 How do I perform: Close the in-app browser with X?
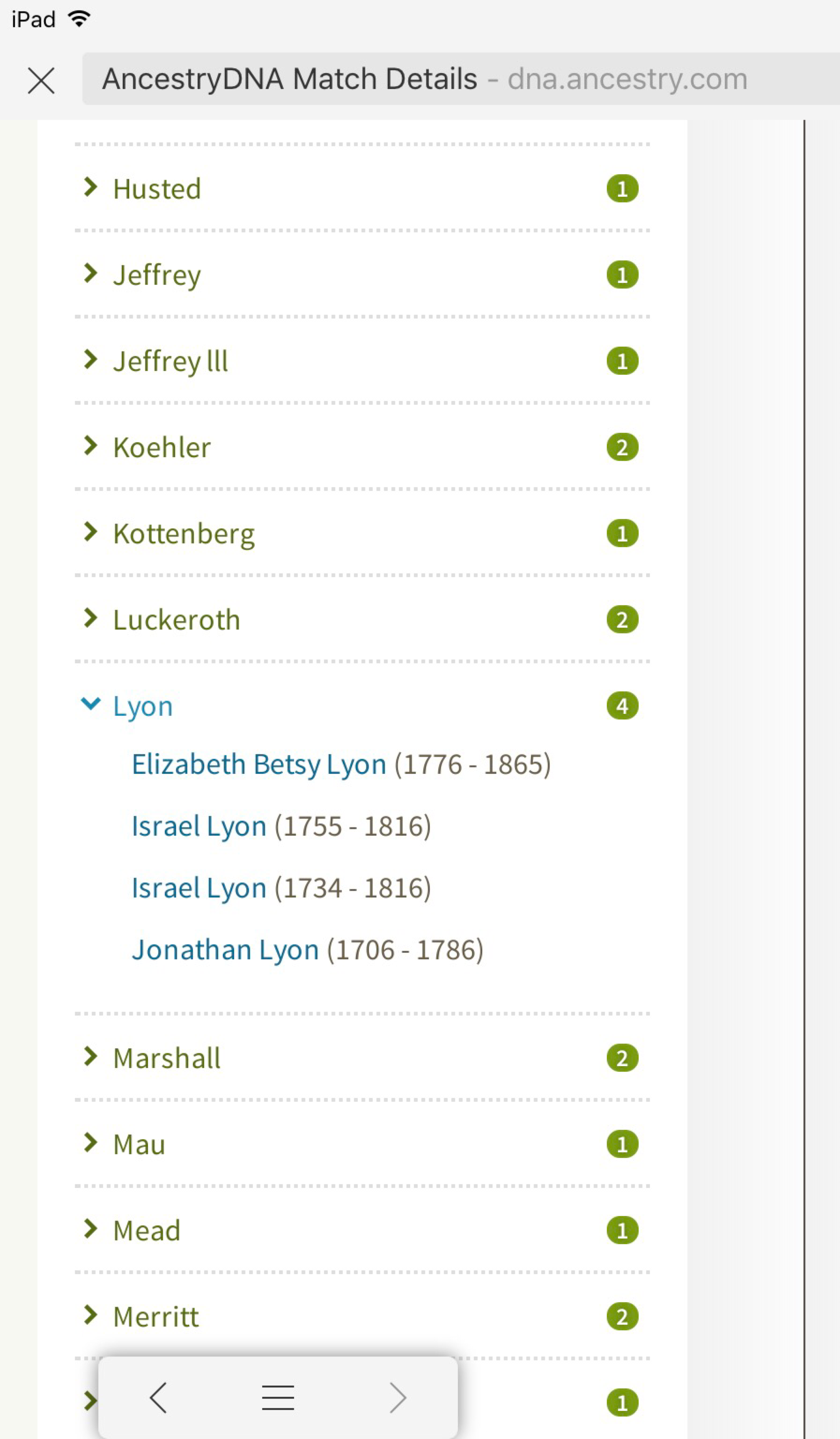(41, 80)
